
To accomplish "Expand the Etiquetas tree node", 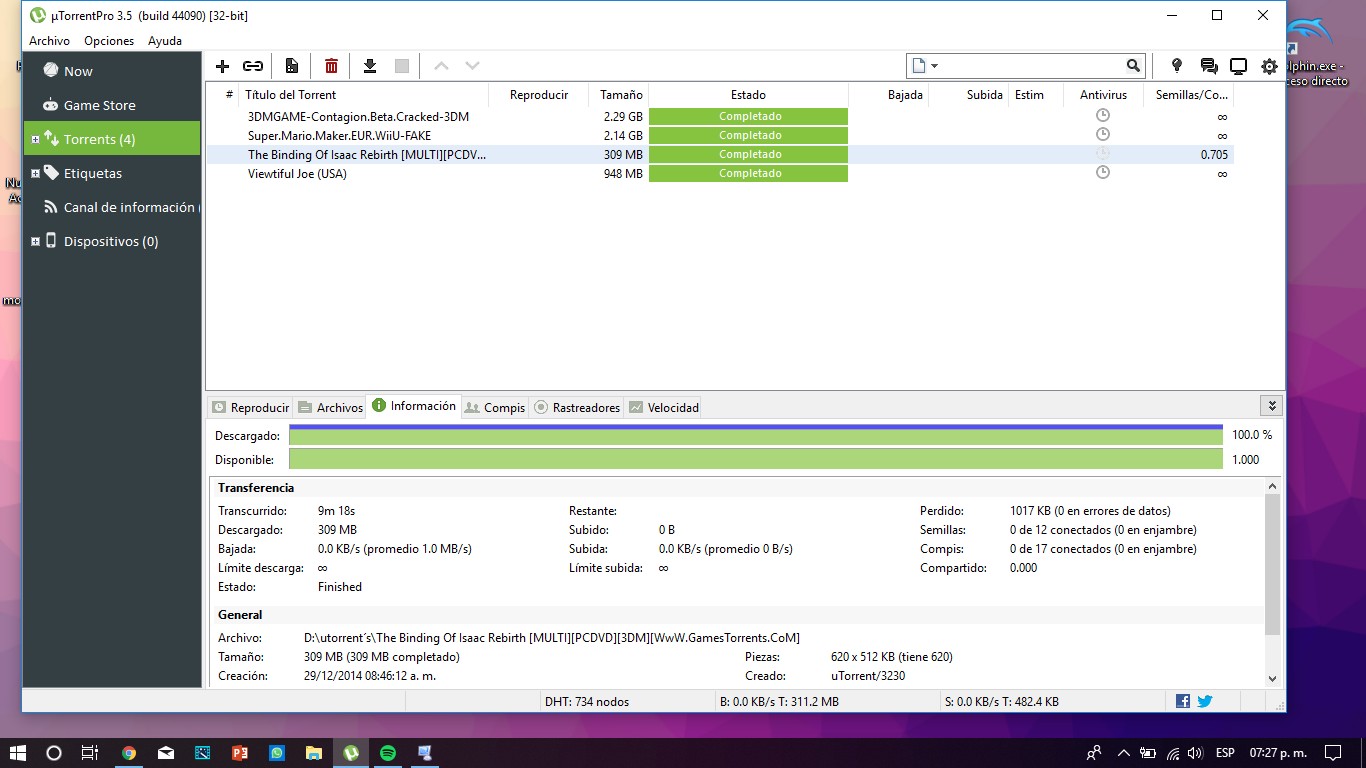I will [x=35, y=173].
